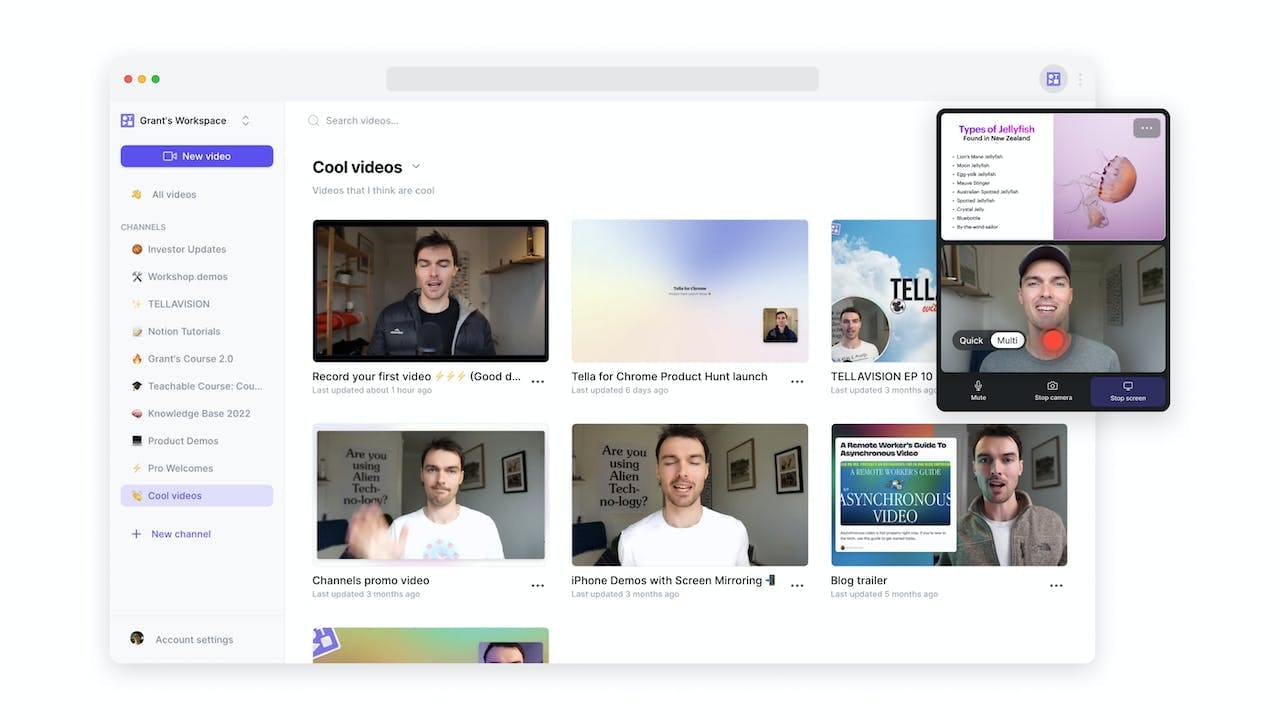1280x720 pixels.
Task: Stop camera in the recorder
Action: (x=1053, y=391)
